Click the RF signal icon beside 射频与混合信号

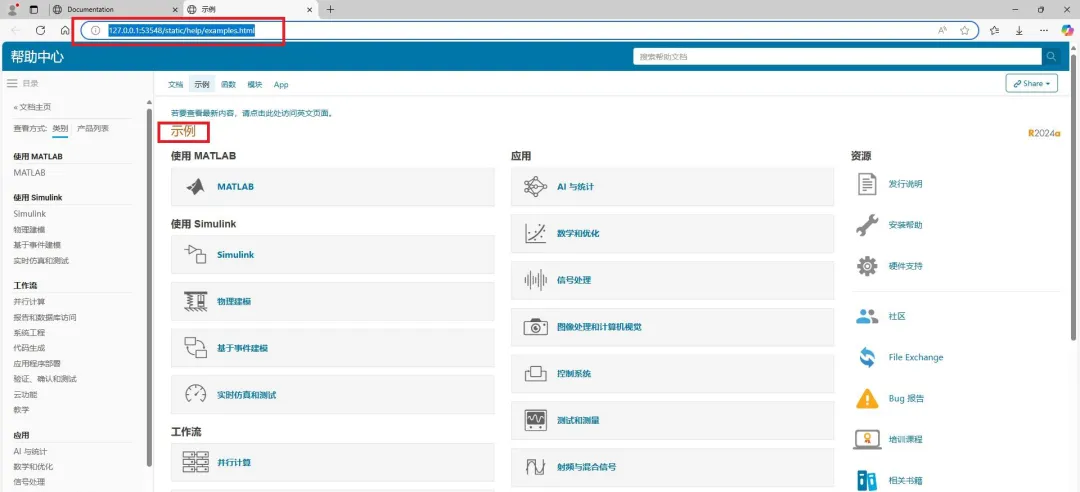pos(535,467)
